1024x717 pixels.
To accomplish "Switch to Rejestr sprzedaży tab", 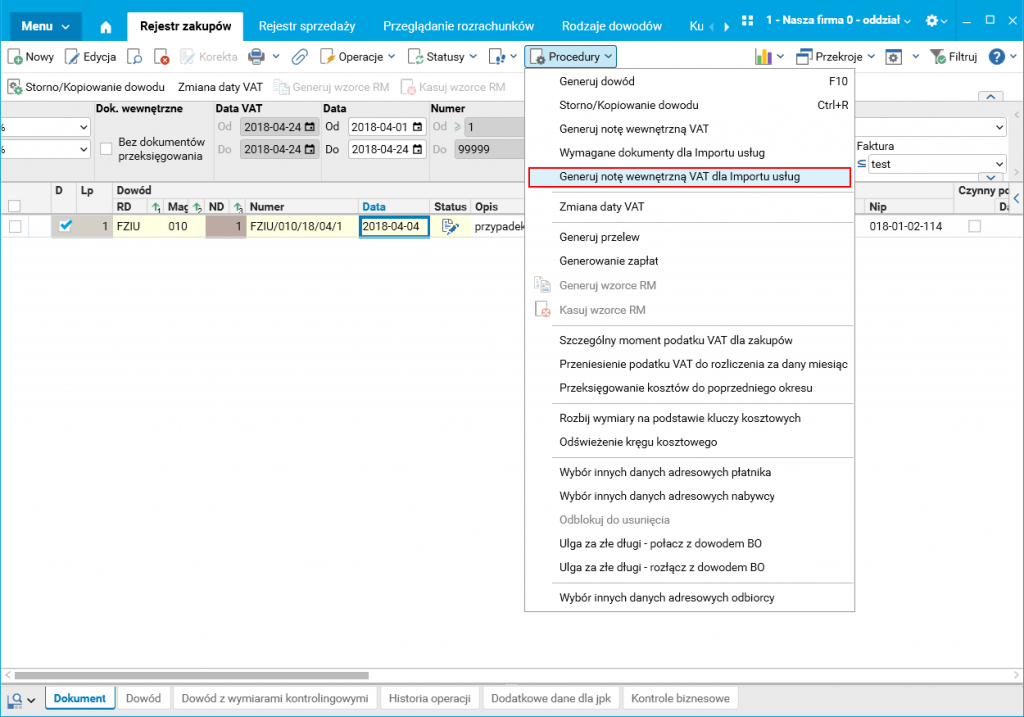I will click(307, 26).
